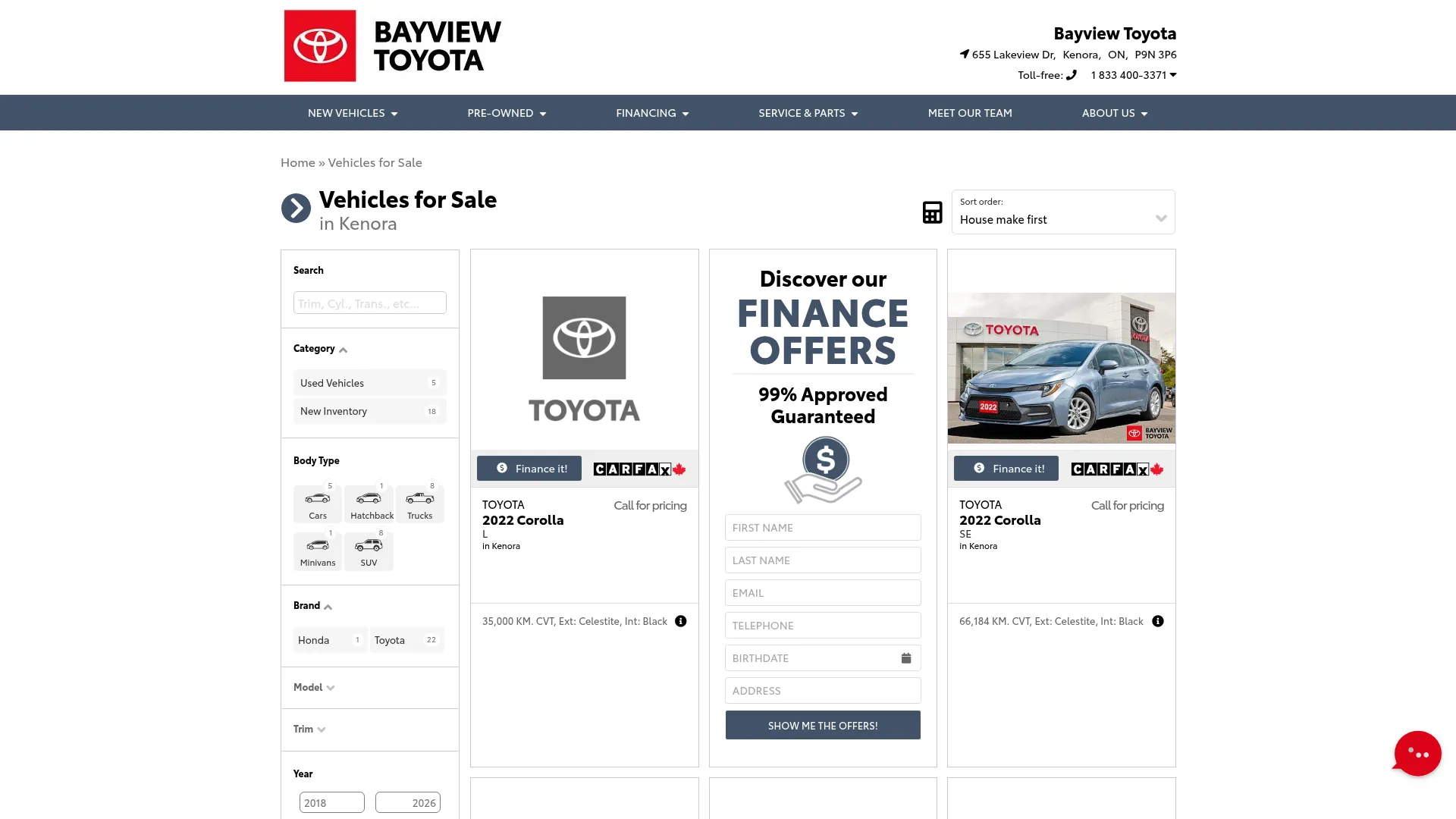This screenshot has width=1456, height=819.
Task: Click the CARFAX badge on Corolla SE
Action: point(1117,469)
